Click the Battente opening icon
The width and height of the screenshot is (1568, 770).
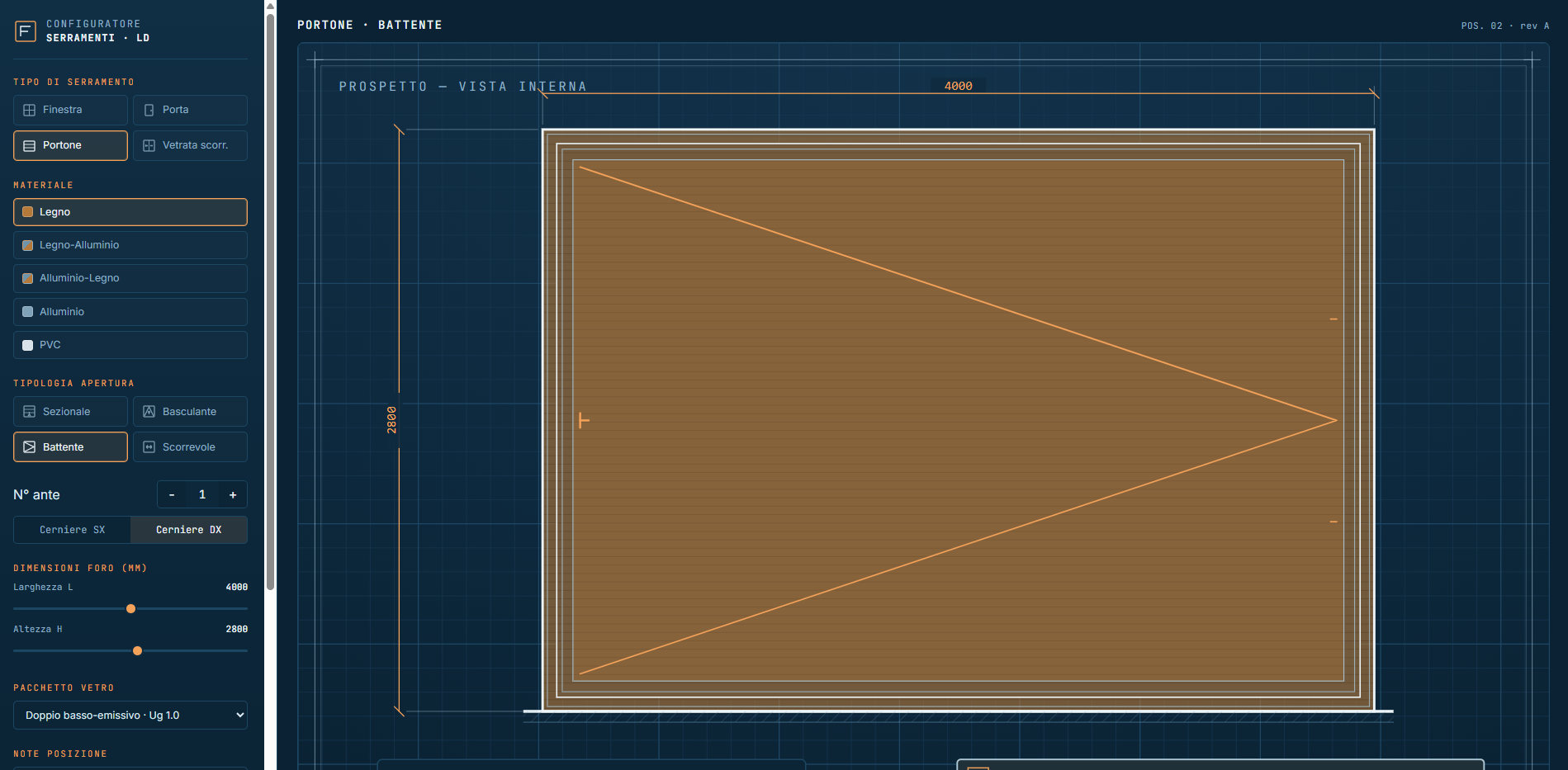pyautogui.click(x=30, y=447)
